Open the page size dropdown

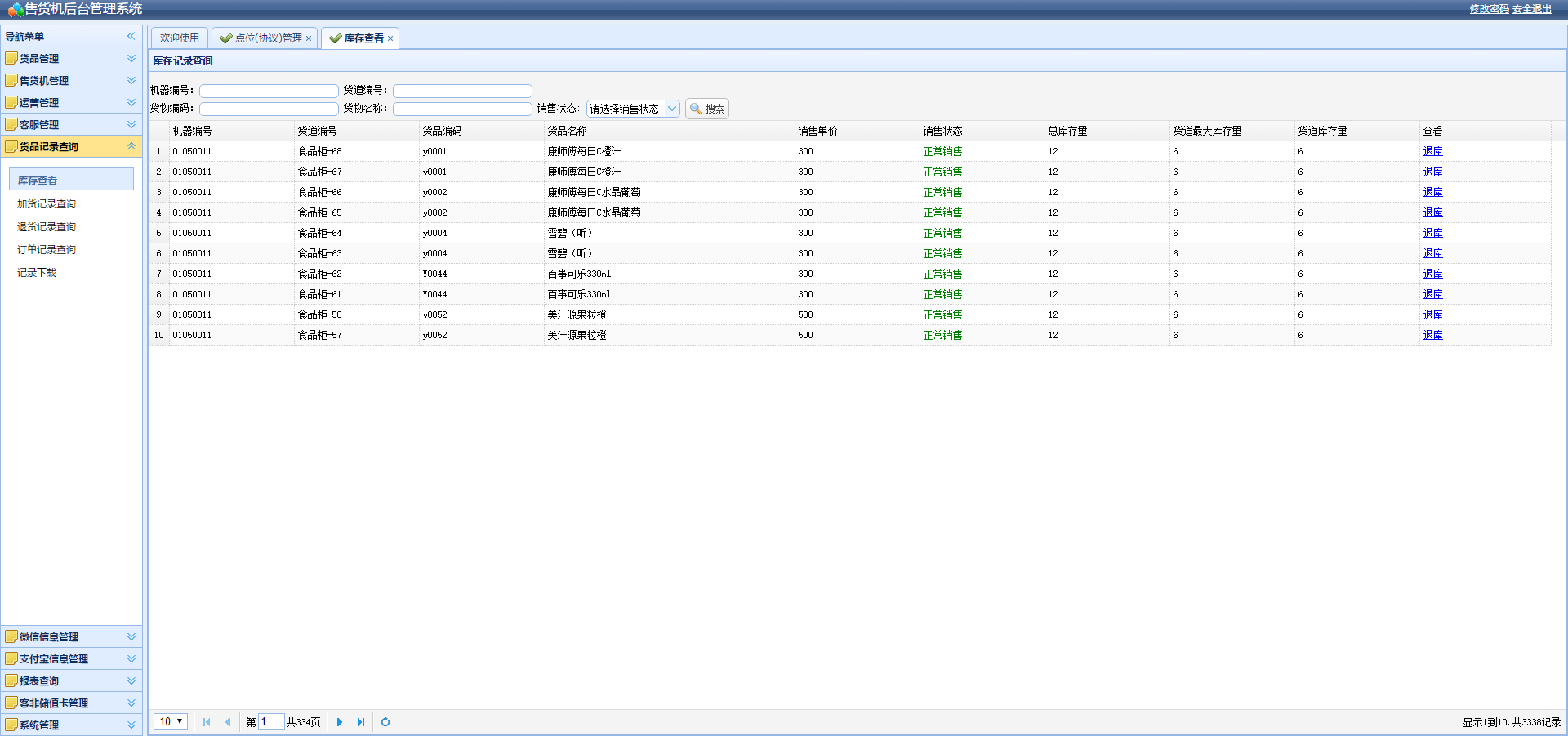pyautogui.click(x=171, y=722)
